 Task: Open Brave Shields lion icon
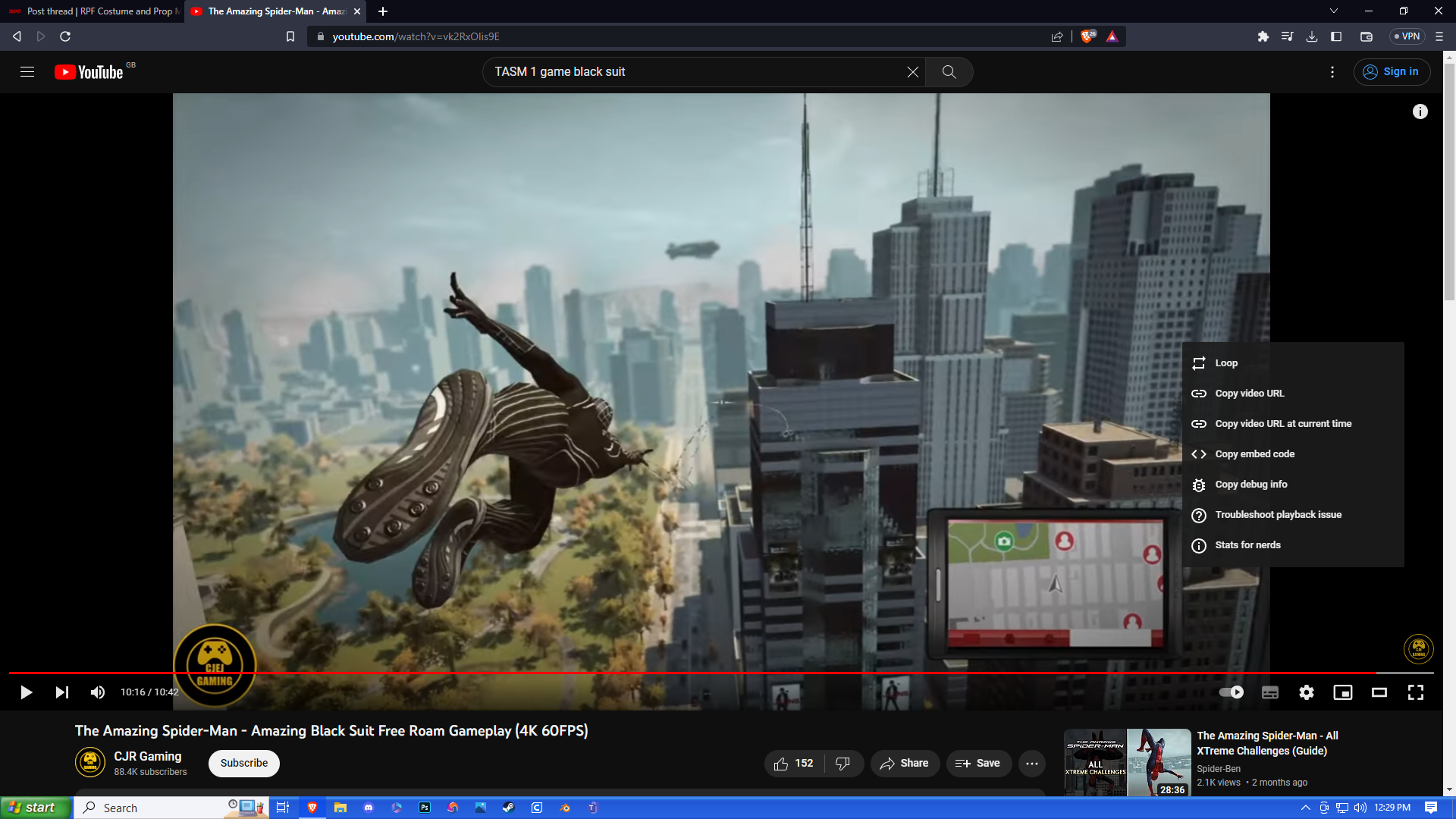pos(1088,36)
